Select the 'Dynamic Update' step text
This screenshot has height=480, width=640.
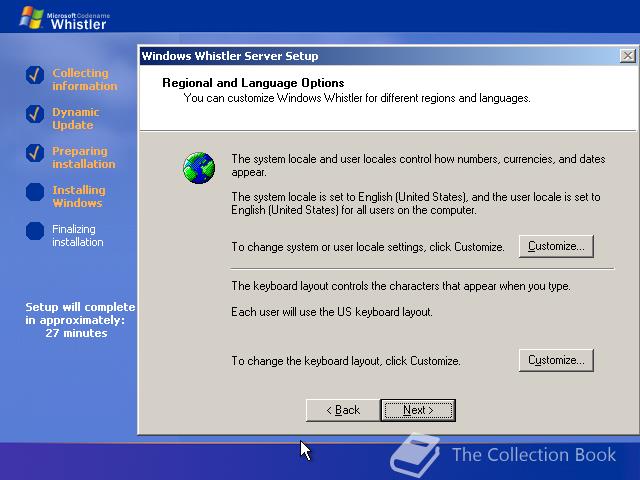click(76, 118)
